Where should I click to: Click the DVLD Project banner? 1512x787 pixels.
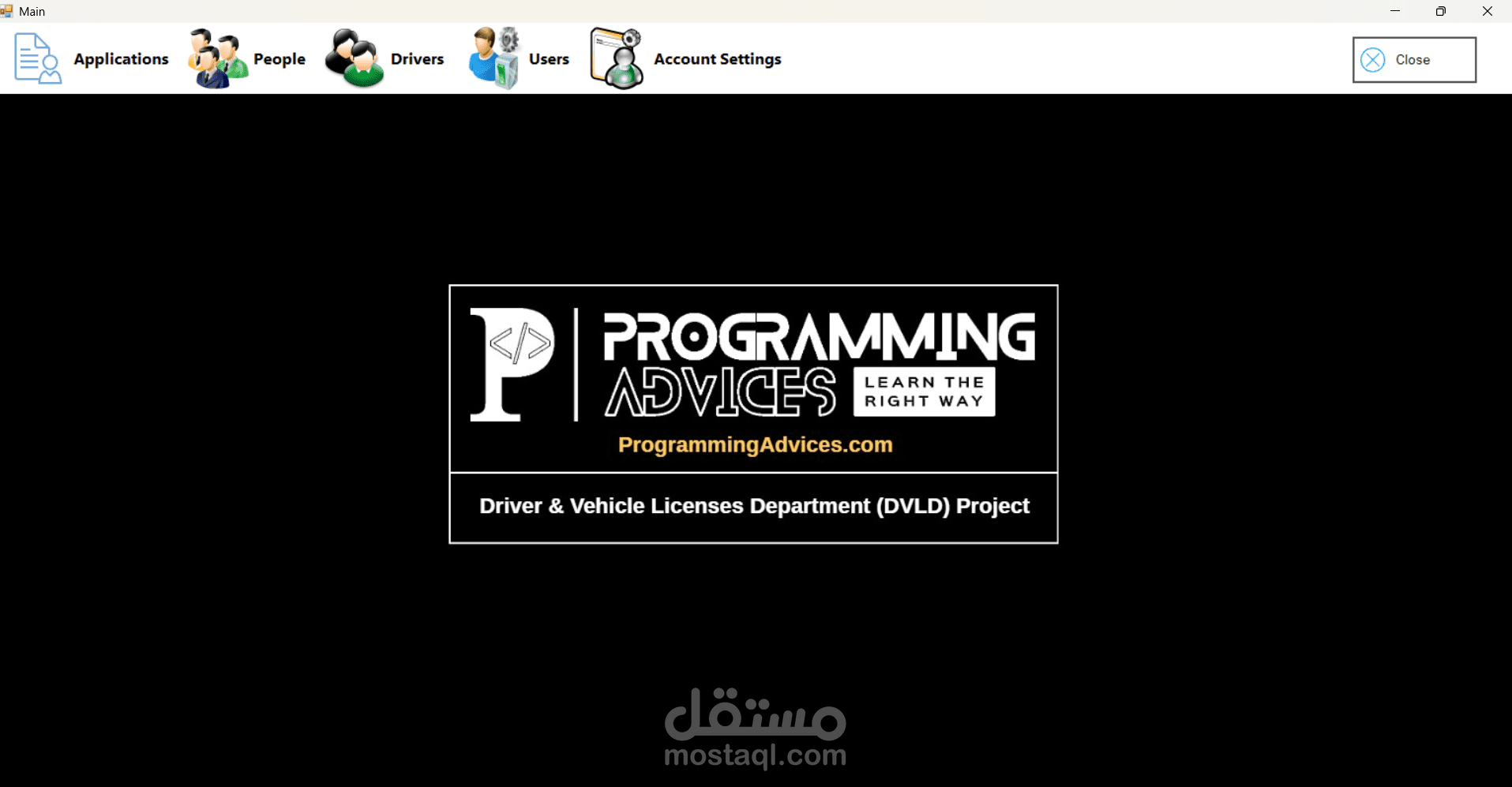[x=752, y=506]
